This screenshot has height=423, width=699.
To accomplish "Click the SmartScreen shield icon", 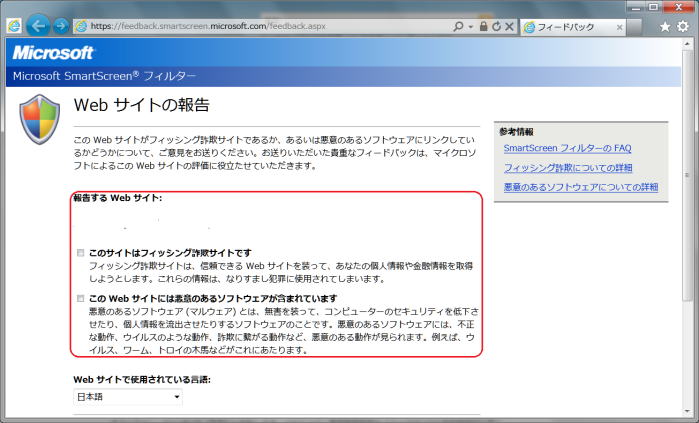I will click(x=40, y=119).
